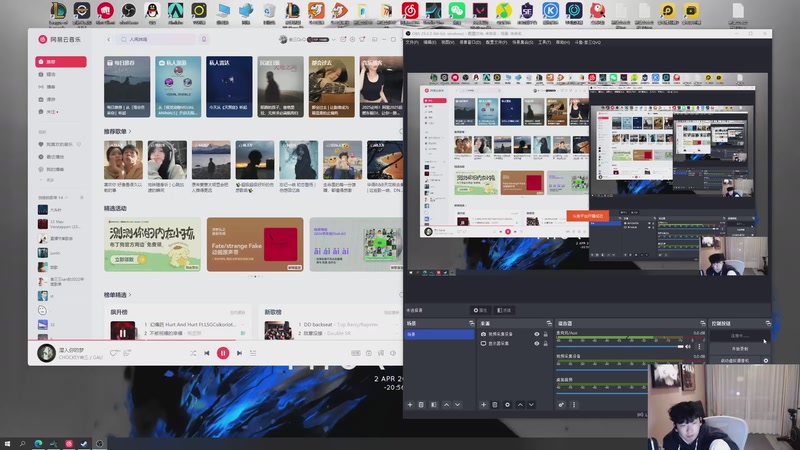The image size is (800, 450).
Task: Click the 属性 button above OBS docks
Action: pos(480,310)
